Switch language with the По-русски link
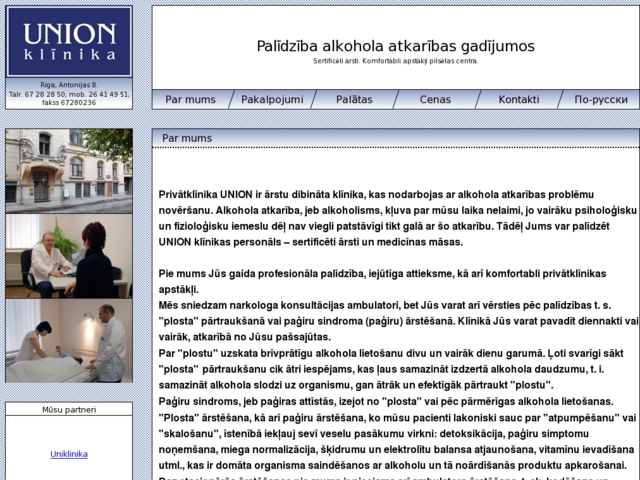The width and height of the screenshot is (640, 480). pyautogui.click(x=600, y=100)
